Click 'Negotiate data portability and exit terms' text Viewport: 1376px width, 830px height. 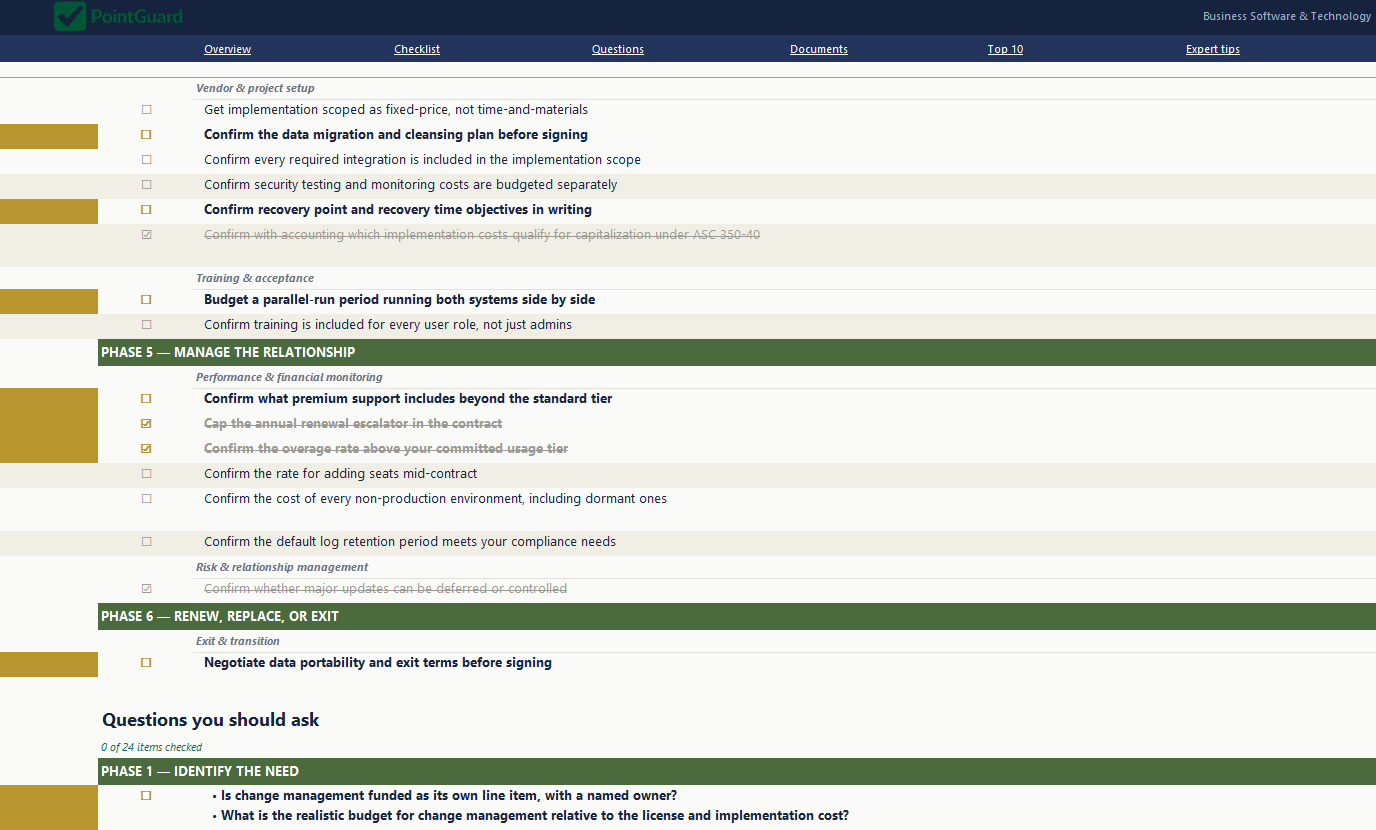point(378,663)
